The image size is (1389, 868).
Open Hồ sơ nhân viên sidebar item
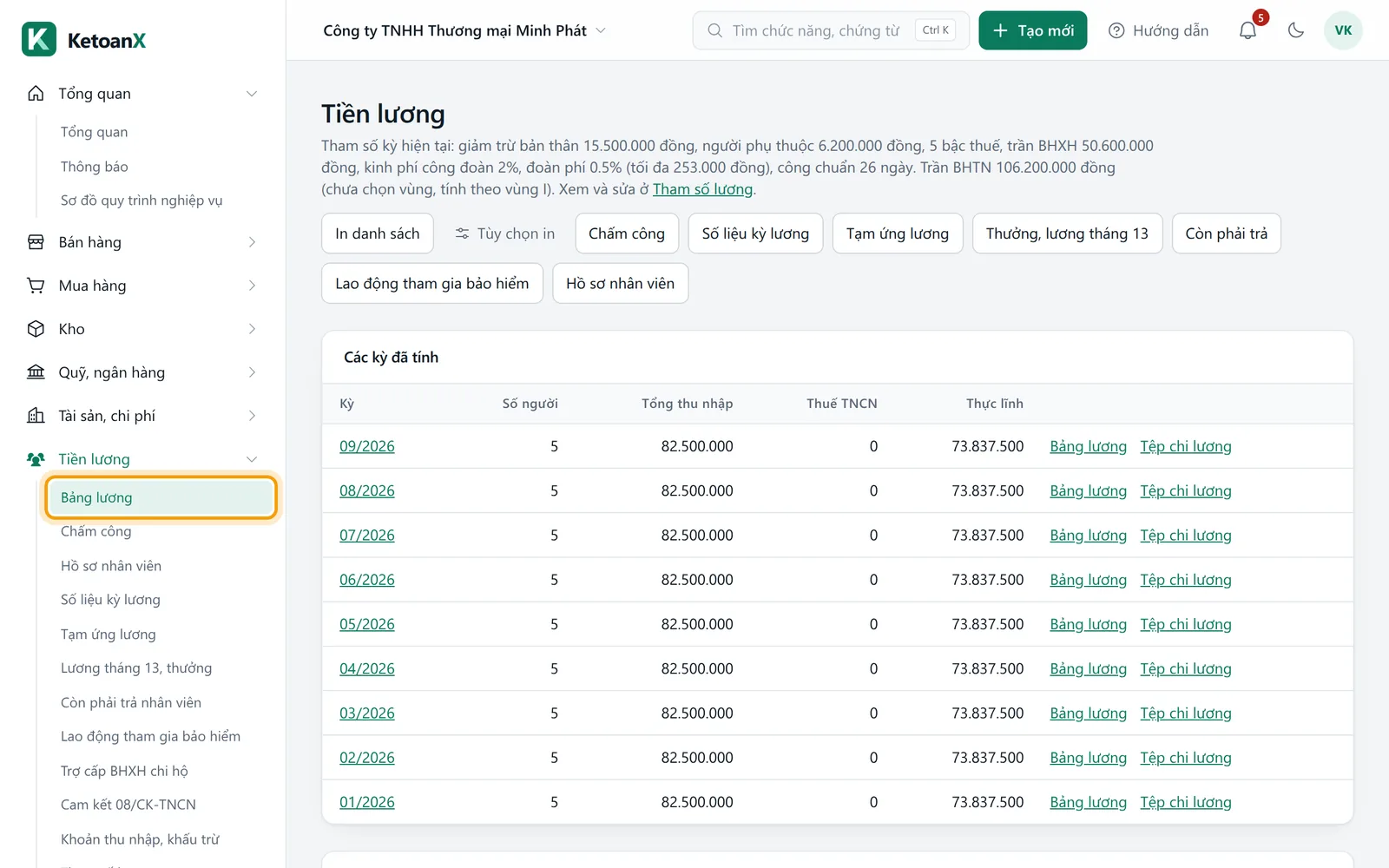click(x=111, y=566)
